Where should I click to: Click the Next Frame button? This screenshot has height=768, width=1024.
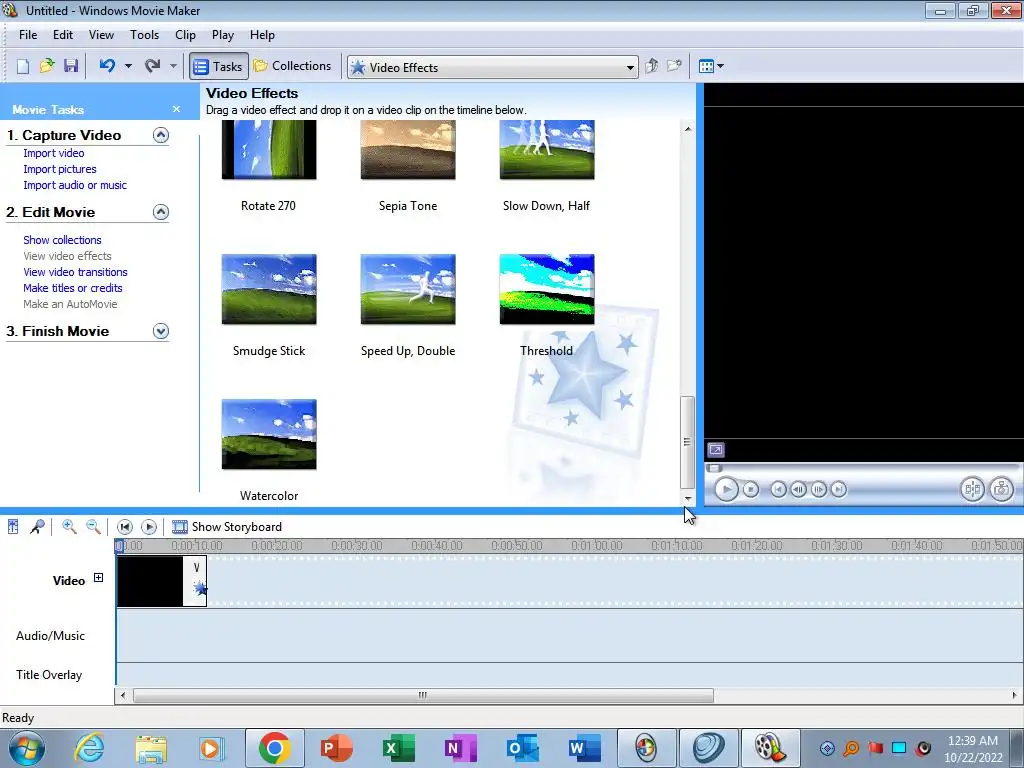[x=818, y=489]
